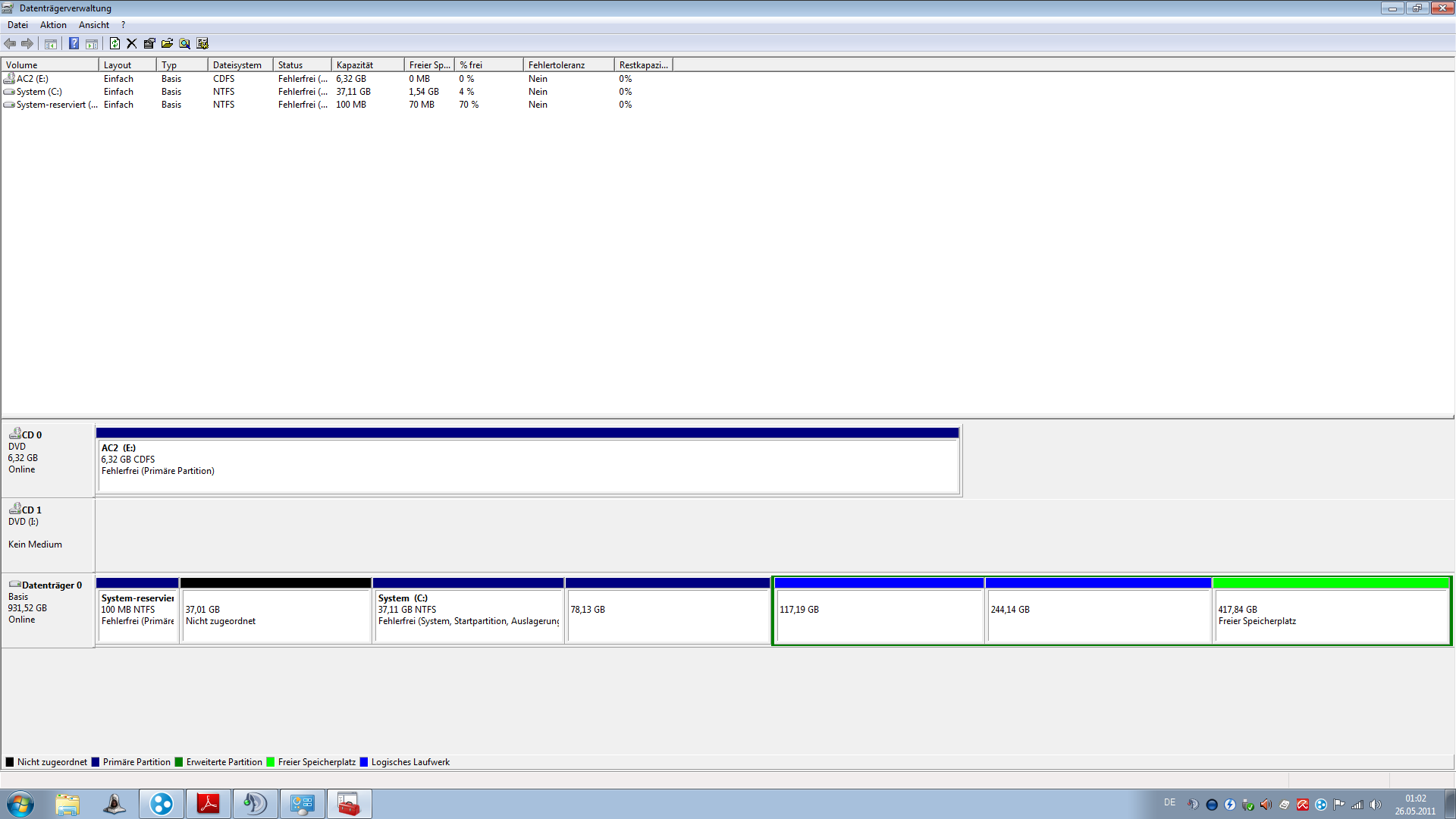Open Properties via toolbar icon
This screenshot has width=1456, height=819.
coord(149,43)
